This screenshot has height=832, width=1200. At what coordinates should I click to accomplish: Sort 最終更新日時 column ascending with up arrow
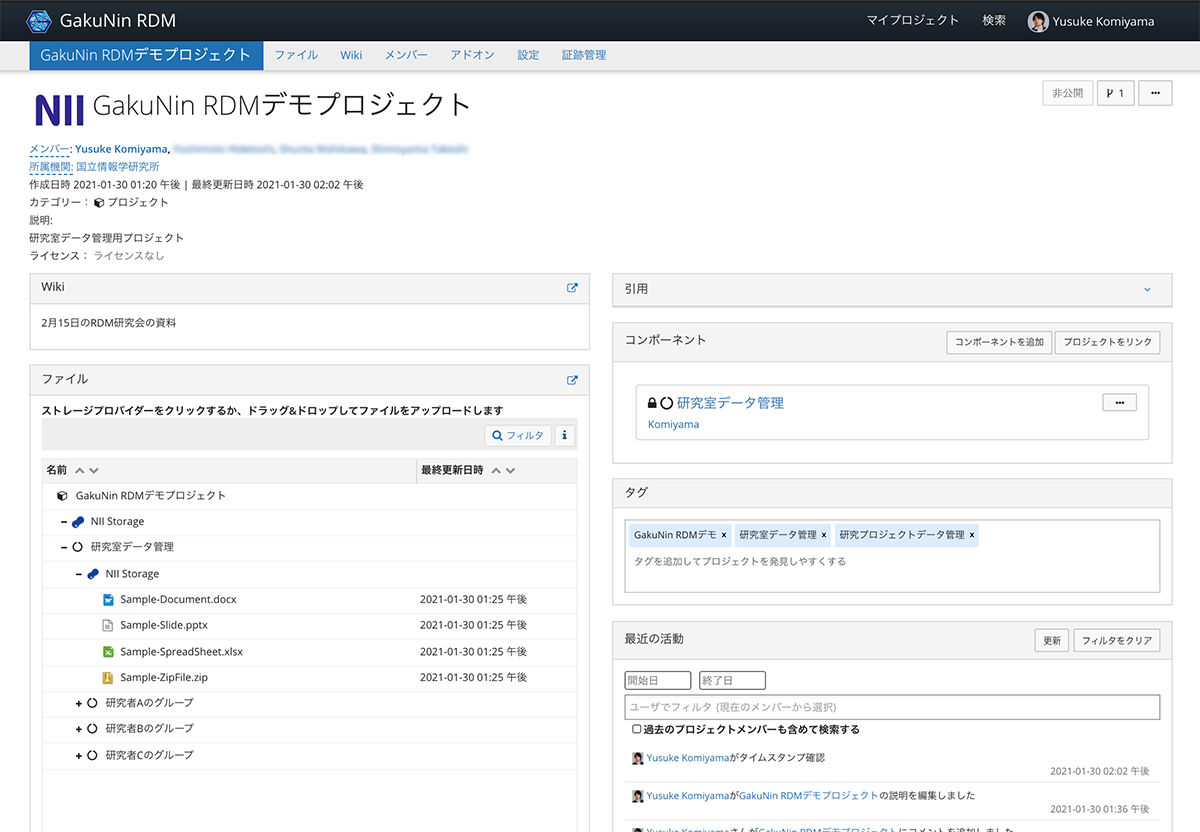click(x=496, y=470)
